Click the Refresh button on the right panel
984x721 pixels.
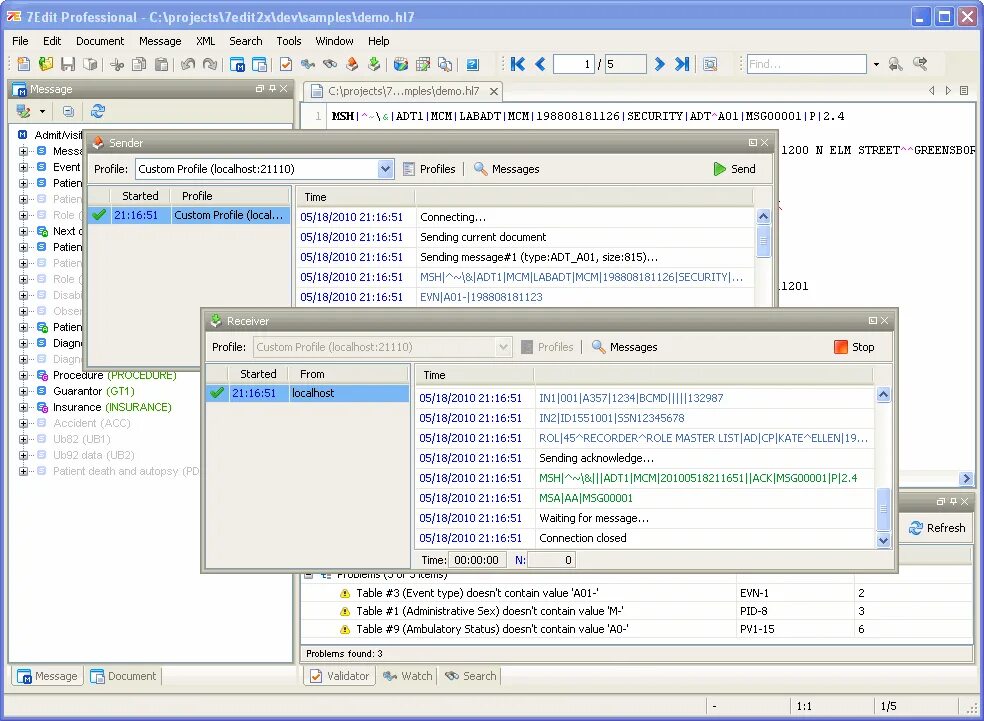[937, 528]
